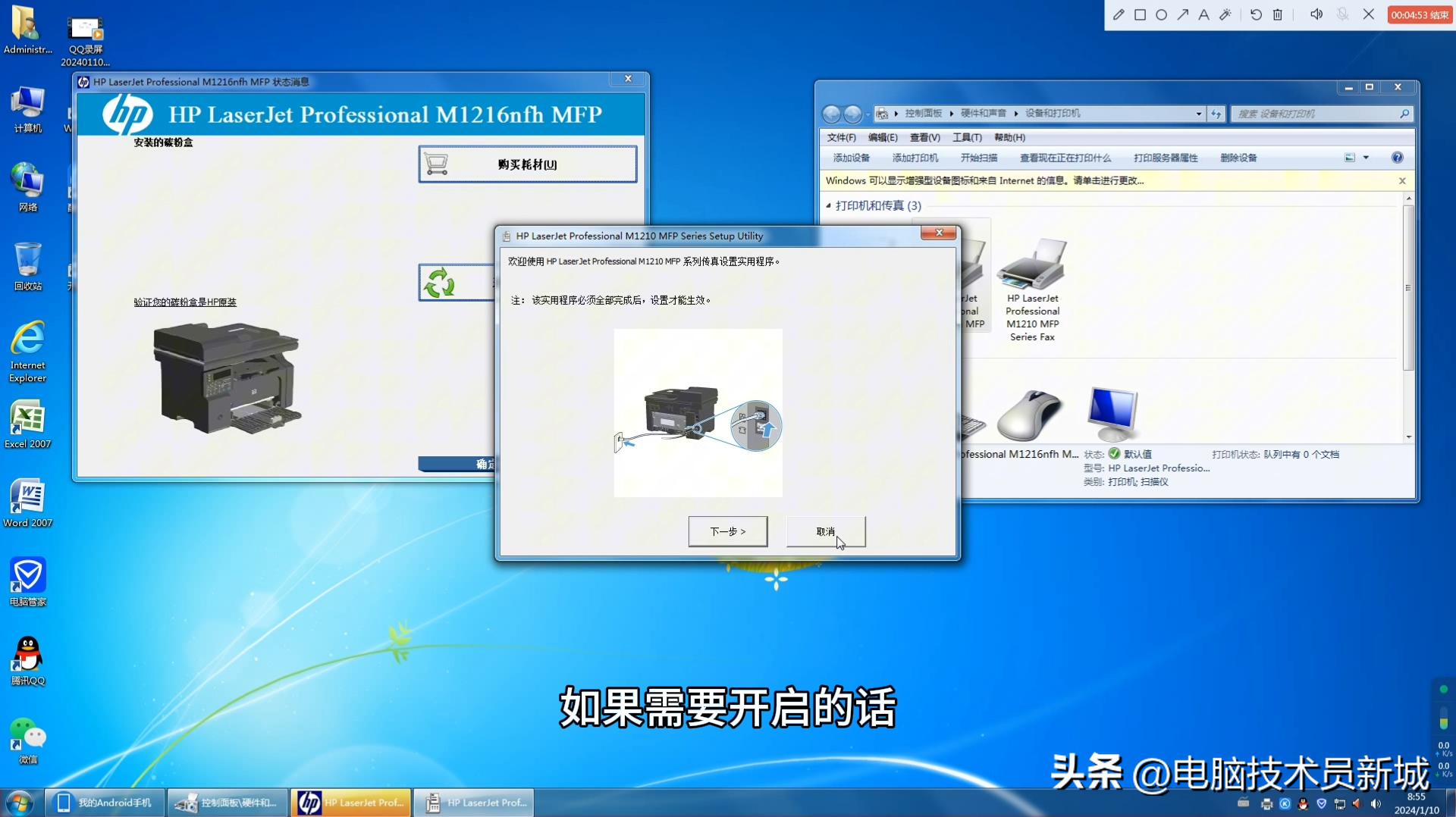The image size is (1456, 817).
Task: Select the text annotation tool
Action: [x=1203, y=14]
